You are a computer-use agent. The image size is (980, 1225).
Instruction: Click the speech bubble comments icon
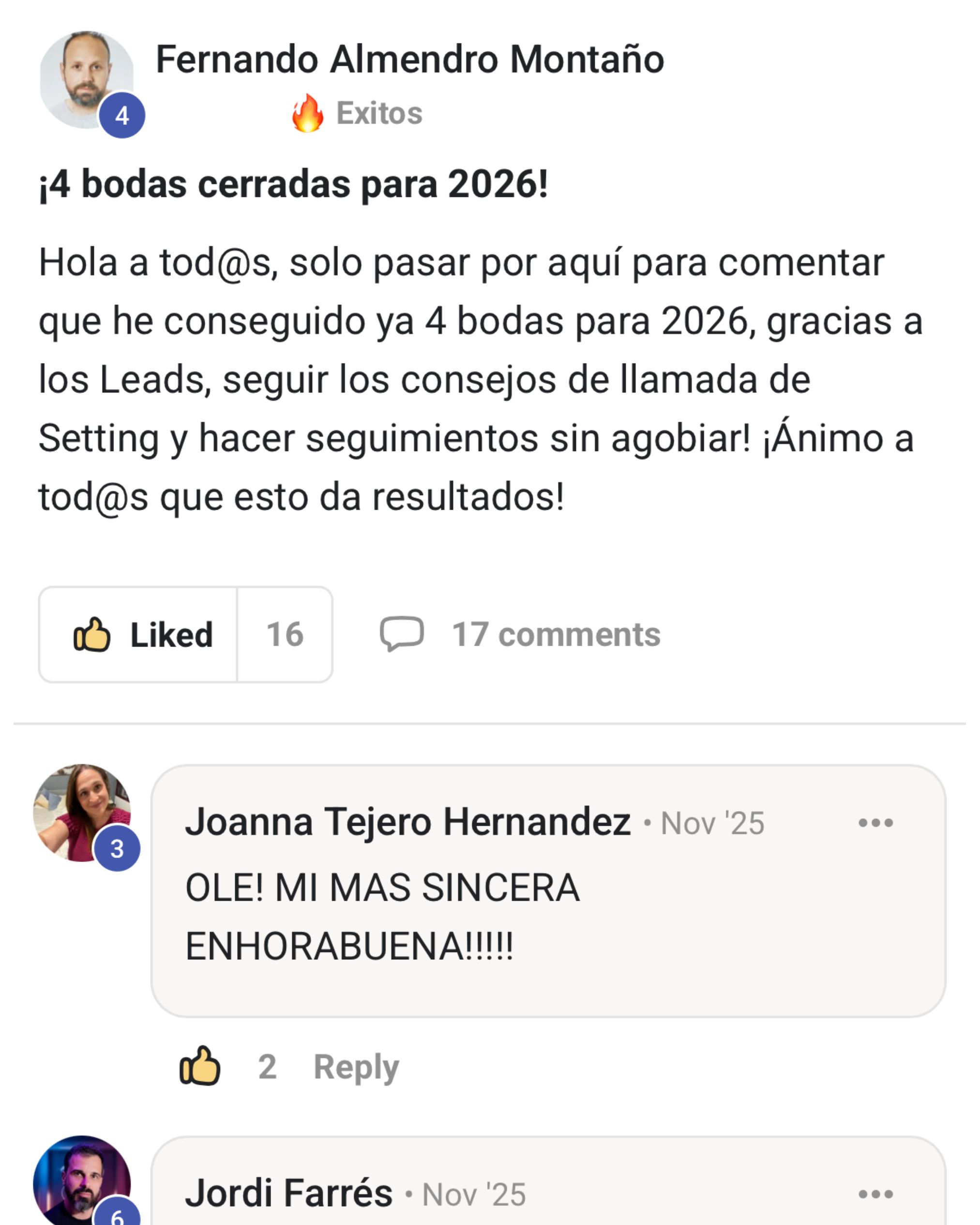tap(402, 634)
